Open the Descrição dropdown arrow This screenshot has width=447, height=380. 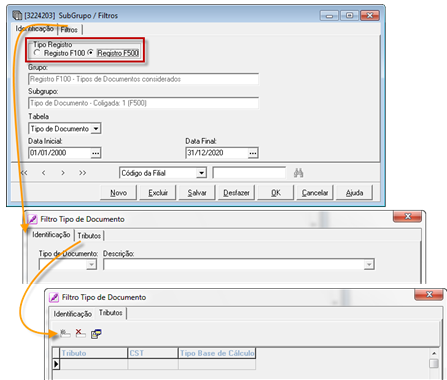tap(369, 264)
